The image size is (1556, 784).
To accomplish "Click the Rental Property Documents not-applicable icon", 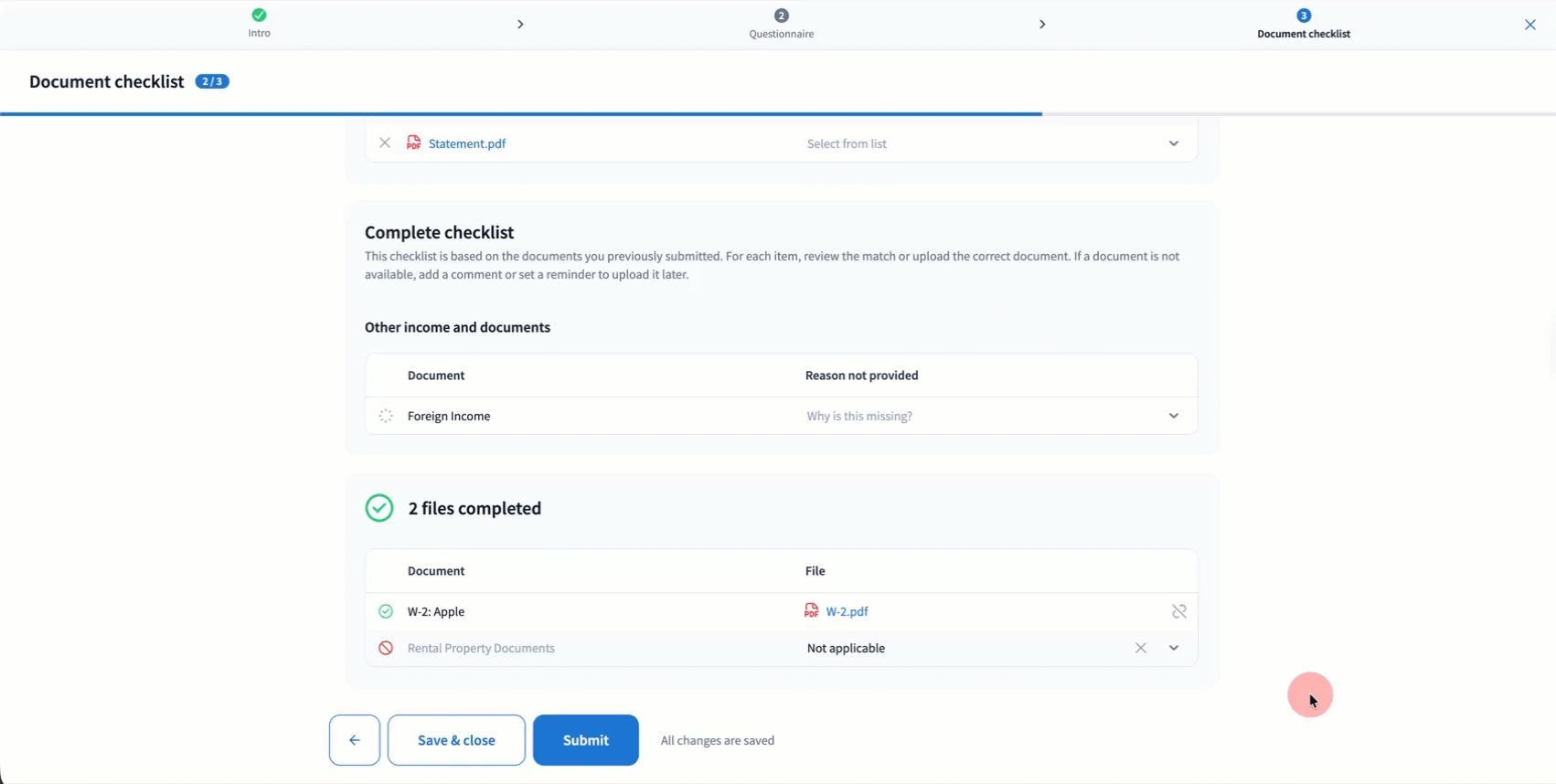I will point(386,648).
